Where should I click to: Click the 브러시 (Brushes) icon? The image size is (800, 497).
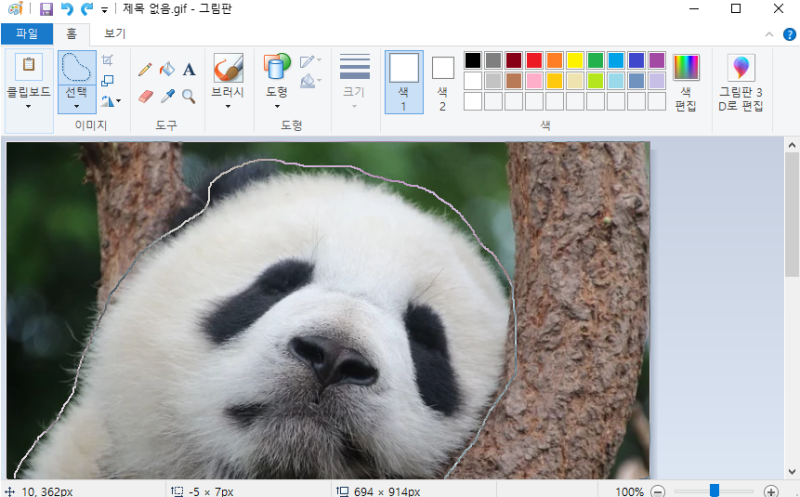pyautogui.click(x=228, y=67)
